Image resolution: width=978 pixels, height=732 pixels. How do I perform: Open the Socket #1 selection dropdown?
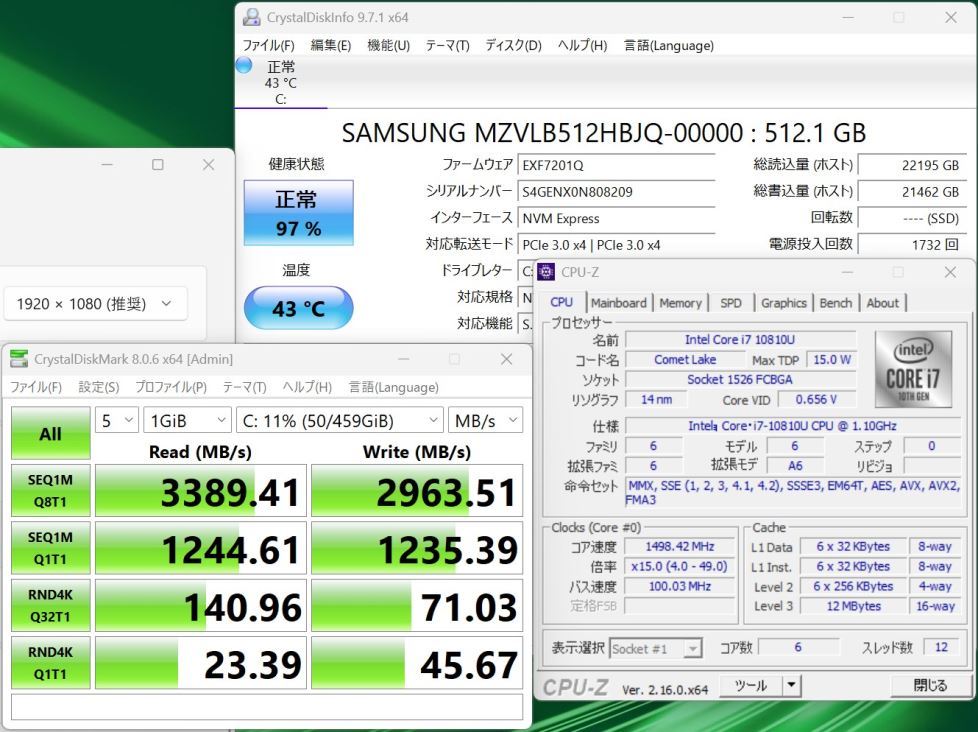click(x=656, y=648)
